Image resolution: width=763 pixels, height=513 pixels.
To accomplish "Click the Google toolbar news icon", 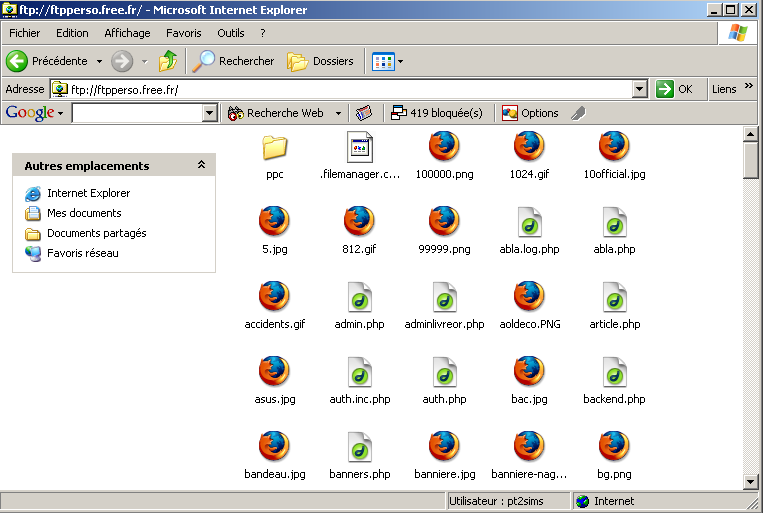I will click(x=364, y=113).
